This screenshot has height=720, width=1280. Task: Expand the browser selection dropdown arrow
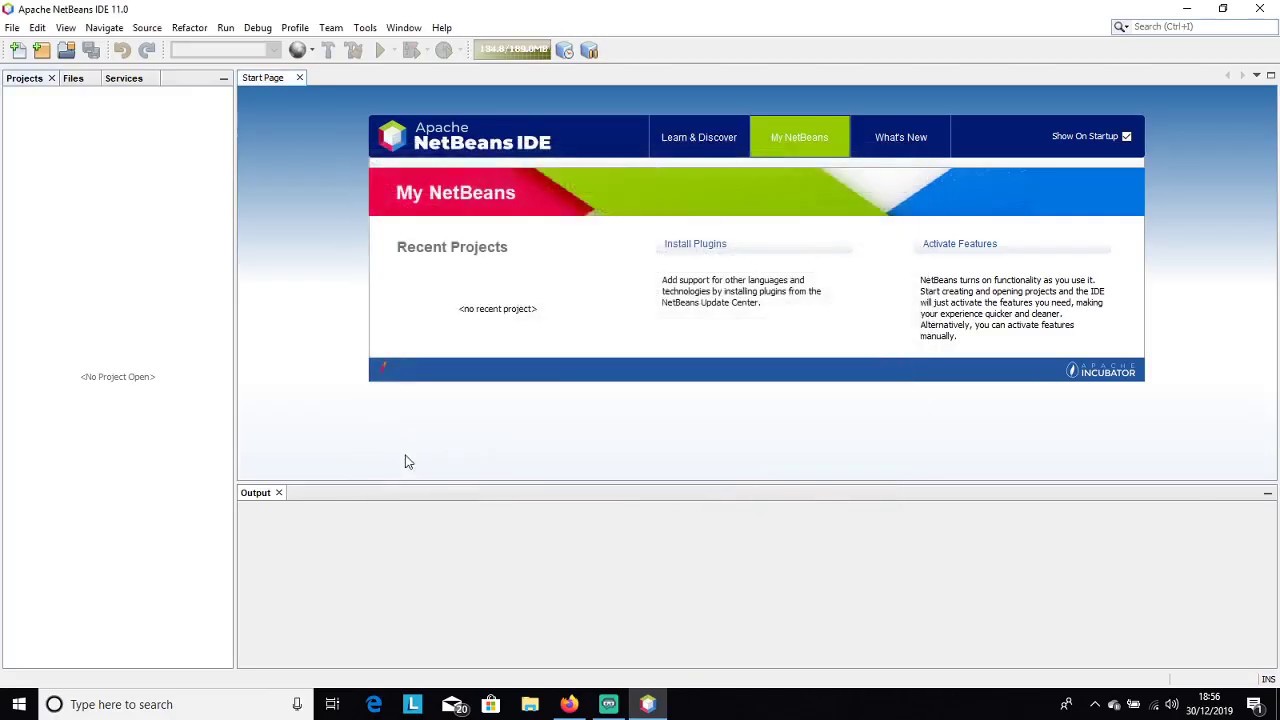pyautogui.click(x=312, y=50)
